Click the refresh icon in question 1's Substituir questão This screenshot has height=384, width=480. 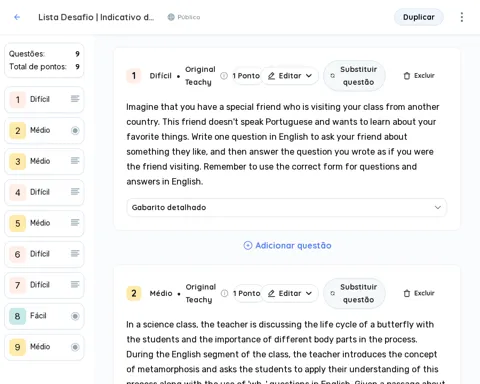coord(332,76)
